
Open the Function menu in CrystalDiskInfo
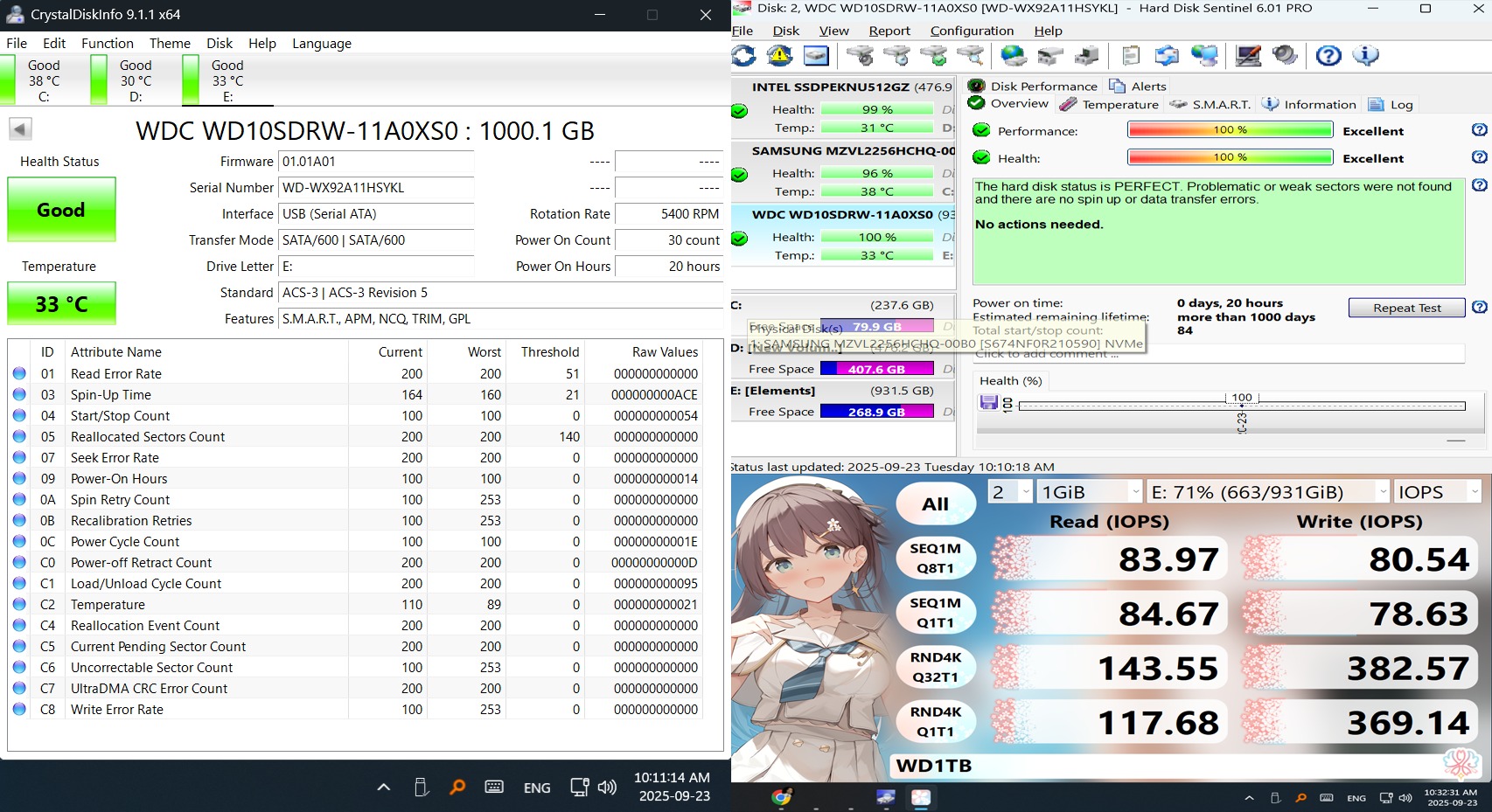coord(108,44)
